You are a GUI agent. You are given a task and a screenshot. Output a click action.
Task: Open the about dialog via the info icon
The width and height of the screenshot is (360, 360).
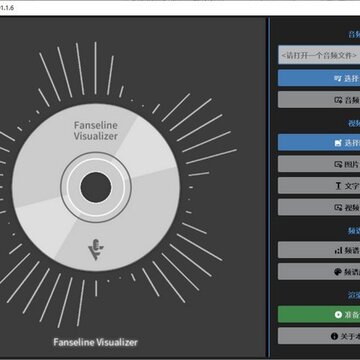click(334, 336)
